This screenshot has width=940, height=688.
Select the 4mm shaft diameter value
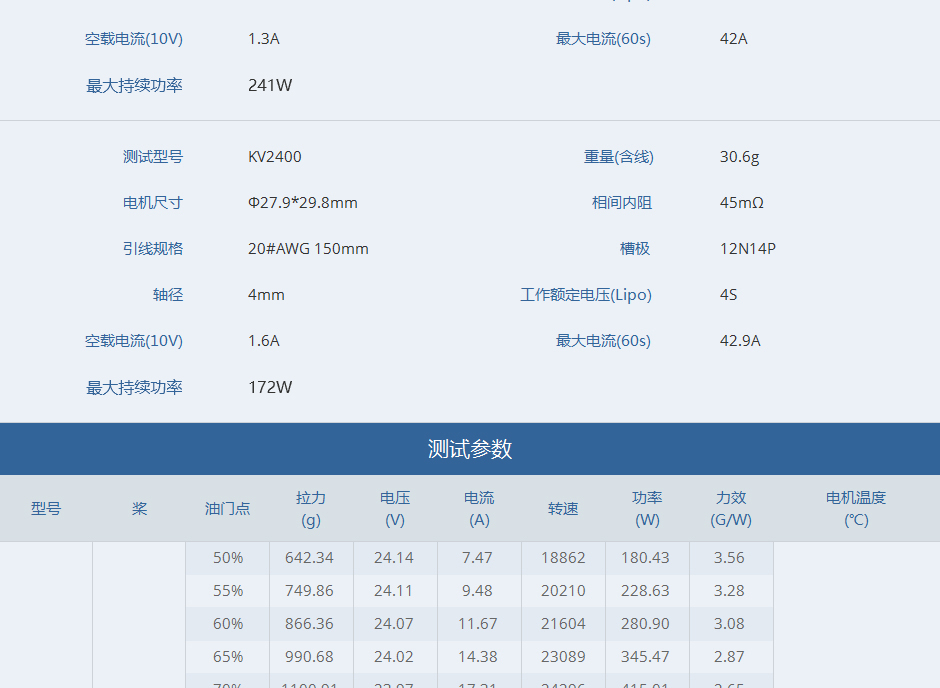266,295
